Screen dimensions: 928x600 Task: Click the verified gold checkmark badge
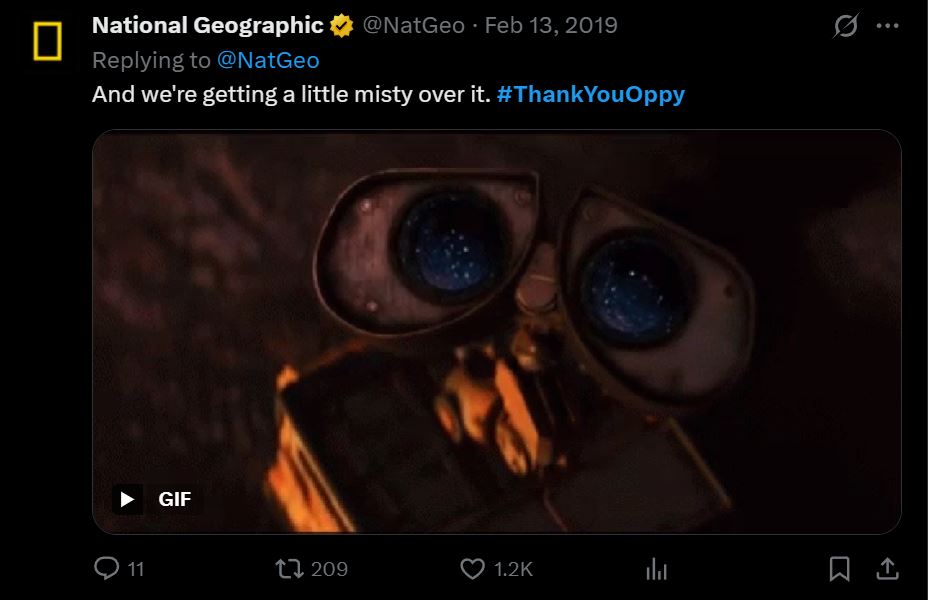(x=341, y=24)
